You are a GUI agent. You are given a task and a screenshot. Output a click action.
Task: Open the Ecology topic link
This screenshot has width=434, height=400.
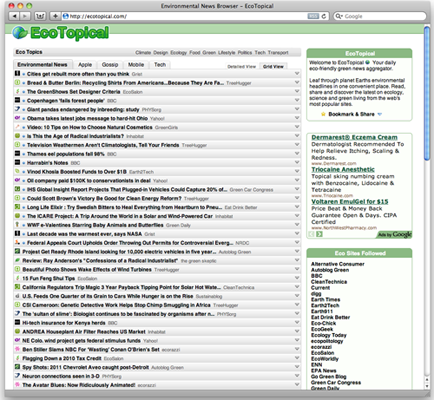tap(179, 52)
